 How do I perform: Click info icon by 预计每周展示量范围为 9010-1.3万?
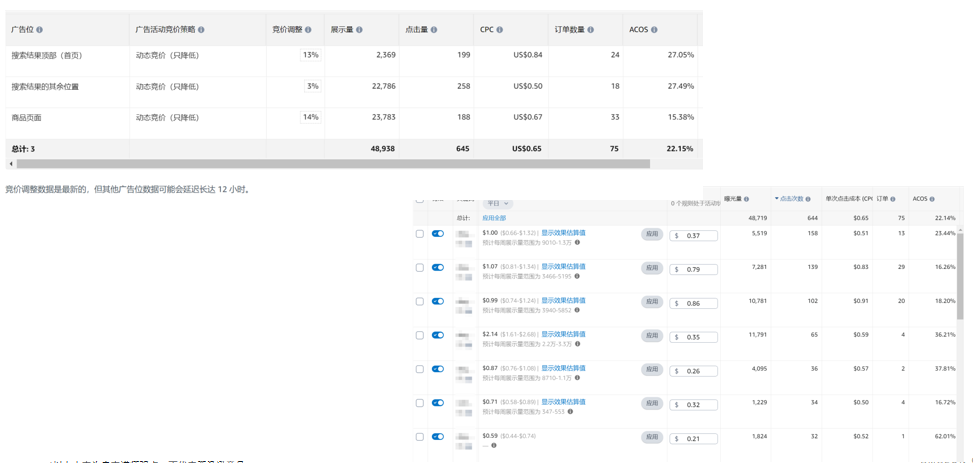pos(577,242)
